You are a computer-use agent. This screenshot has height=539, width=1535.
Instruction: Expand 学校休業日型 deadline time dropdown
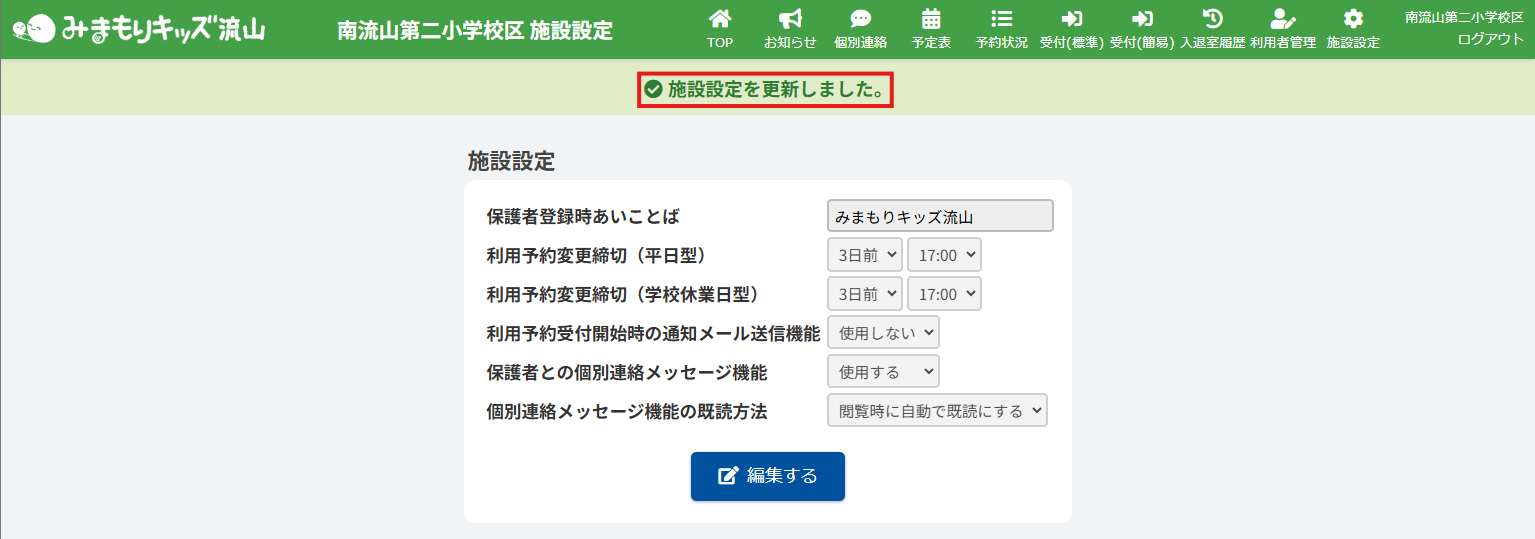click(x=944, y=294)
